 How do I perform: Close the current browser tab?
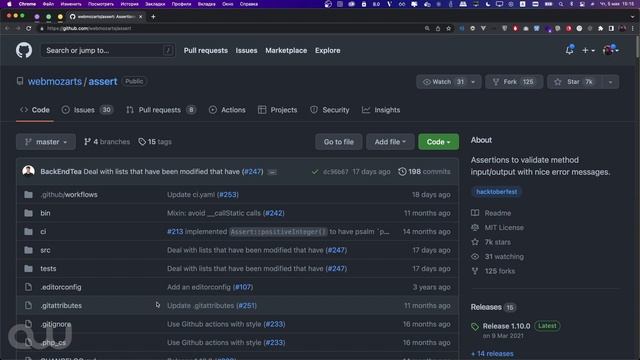coord(140,17)
